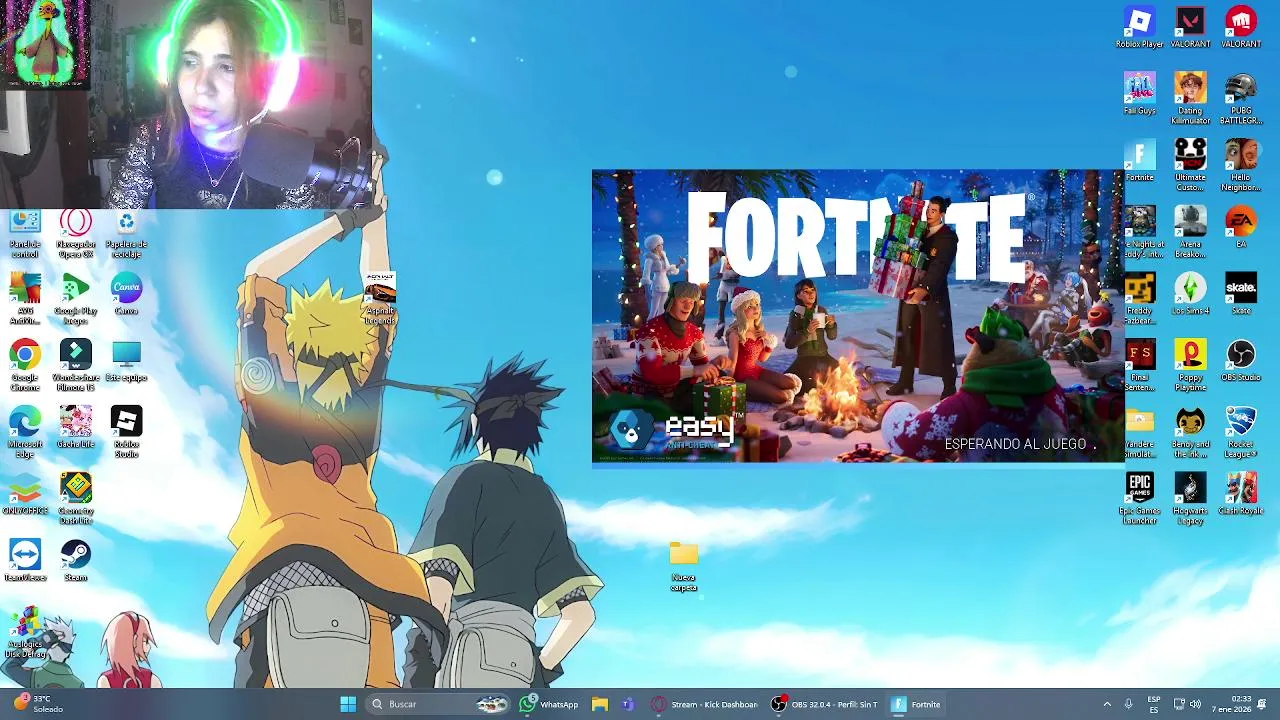Select the Final Sentence desktop icon

point(1140,366)
